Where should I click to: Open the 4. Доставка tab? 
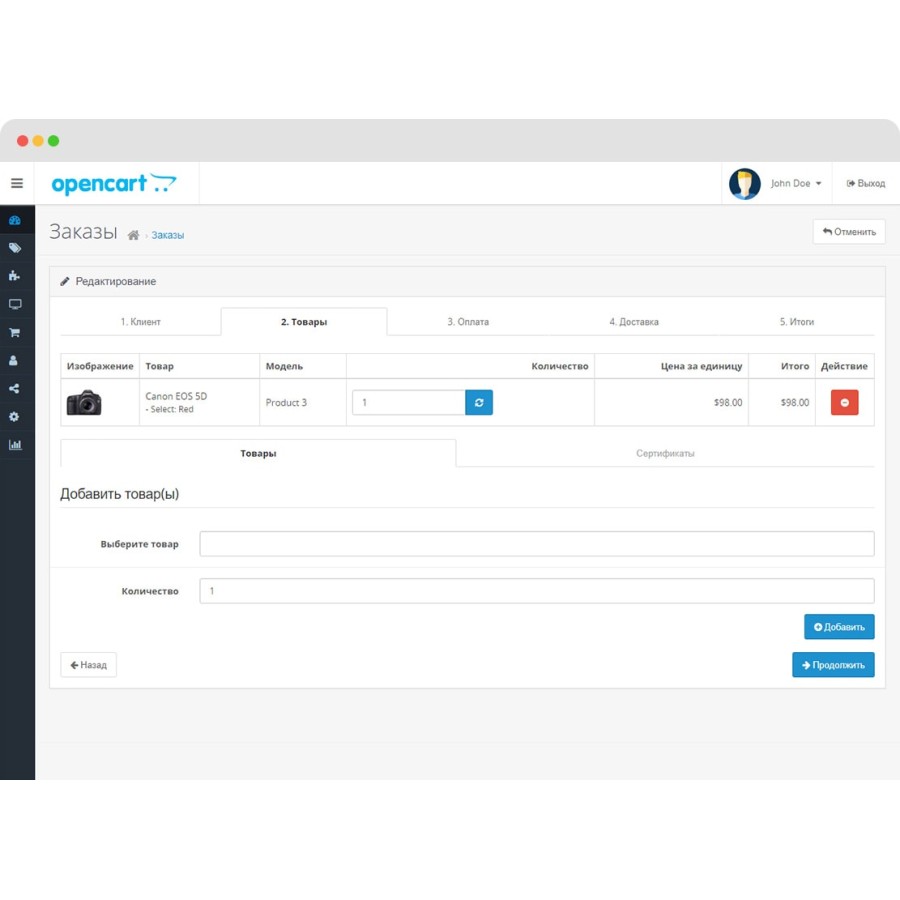point(634,321)
